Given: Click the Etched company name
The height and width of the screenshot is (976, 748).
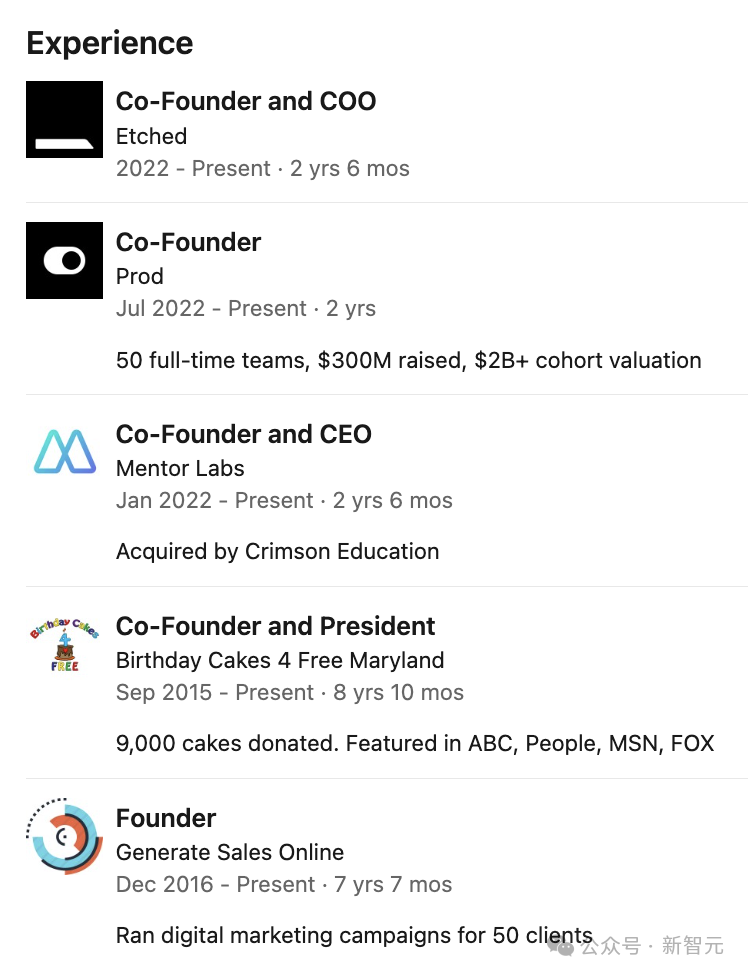Looking at the screenshot, I should pos(151,136).
